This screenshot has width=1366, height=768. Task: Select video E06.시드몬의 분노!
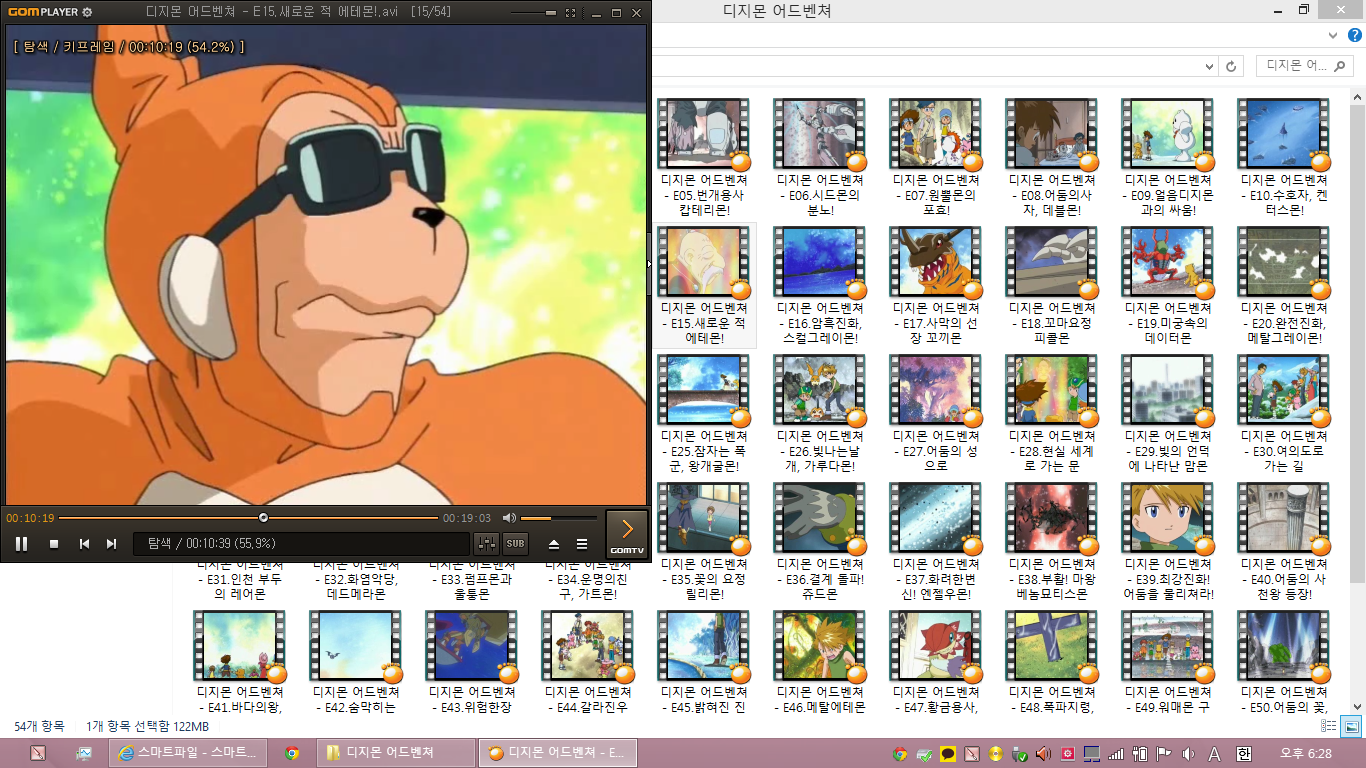[x=820, y=159]
